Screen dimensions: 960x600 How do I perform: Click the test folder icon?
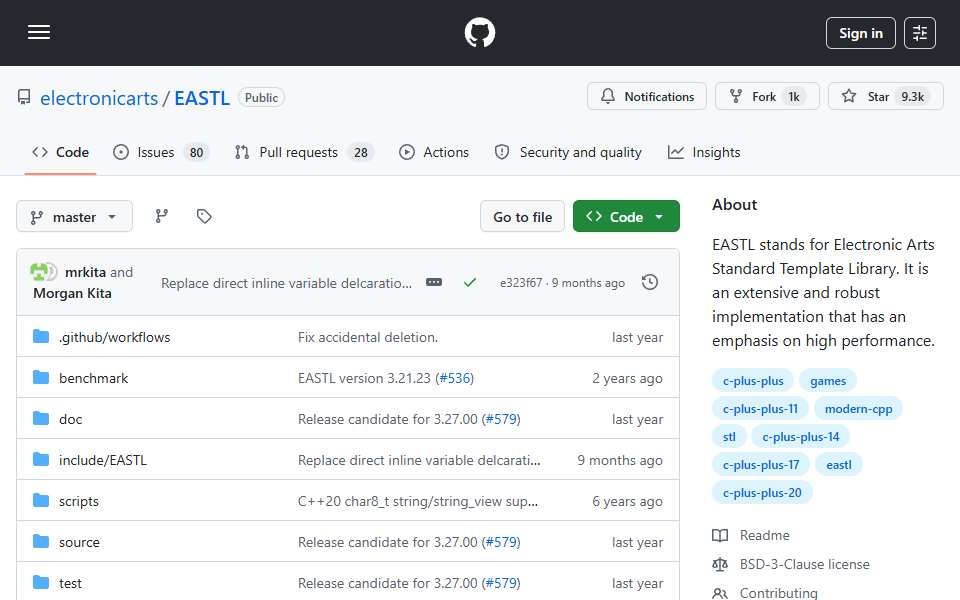[41, 582]
